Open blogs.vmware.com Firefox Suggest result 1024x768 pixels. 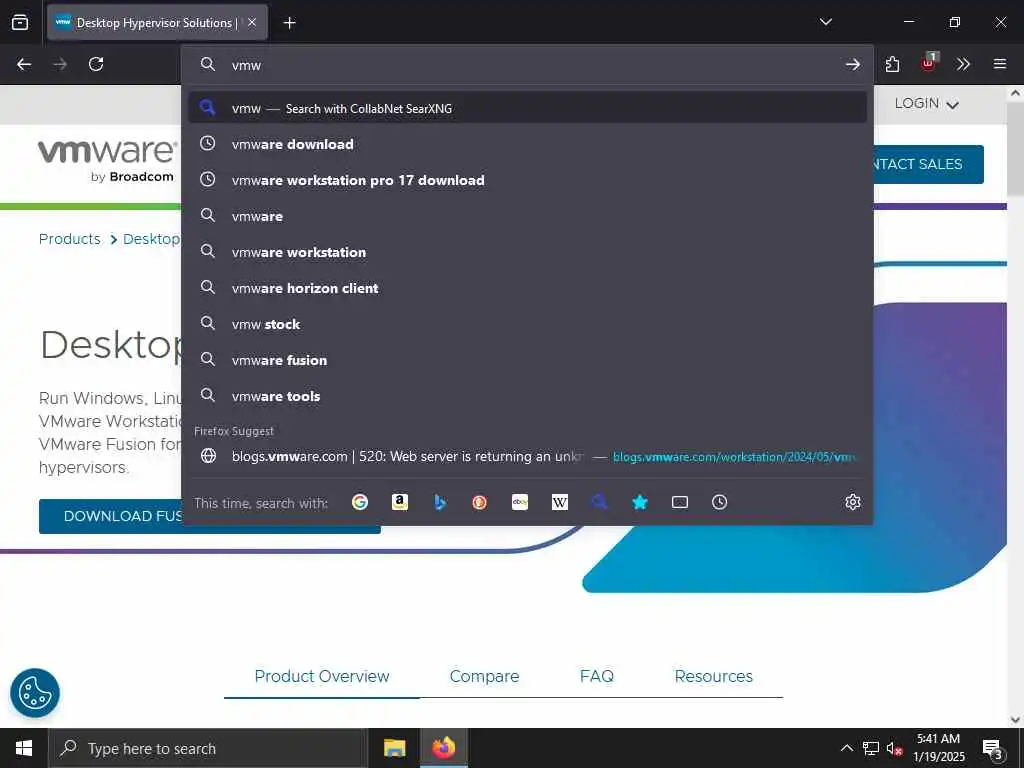528,456
